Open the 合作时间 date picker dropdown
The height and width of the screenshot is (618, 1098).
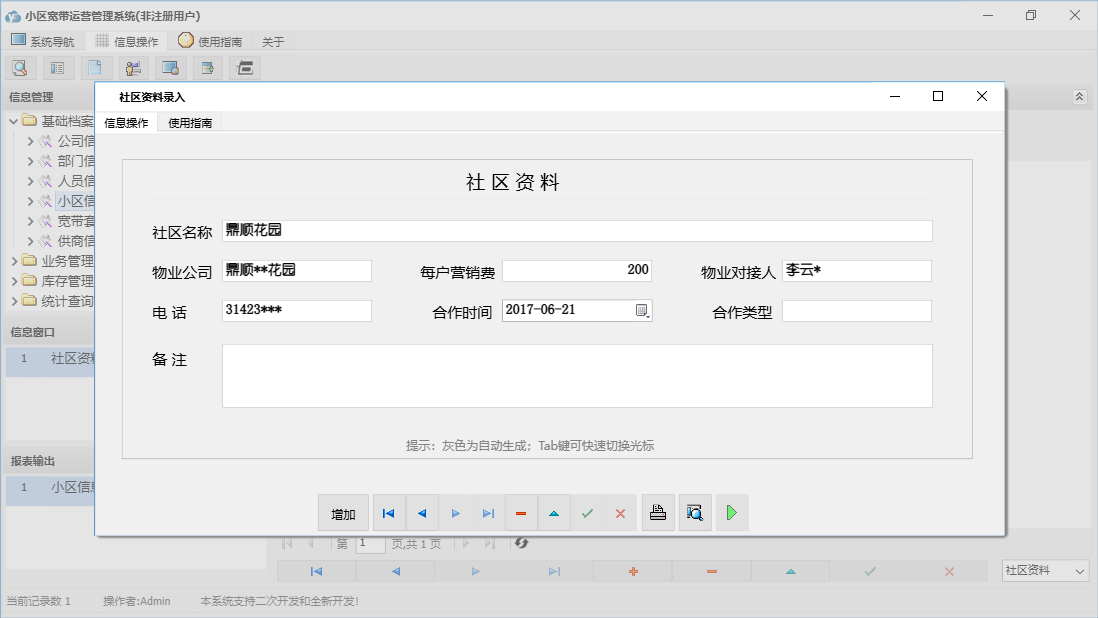click(x=641, y=310)
